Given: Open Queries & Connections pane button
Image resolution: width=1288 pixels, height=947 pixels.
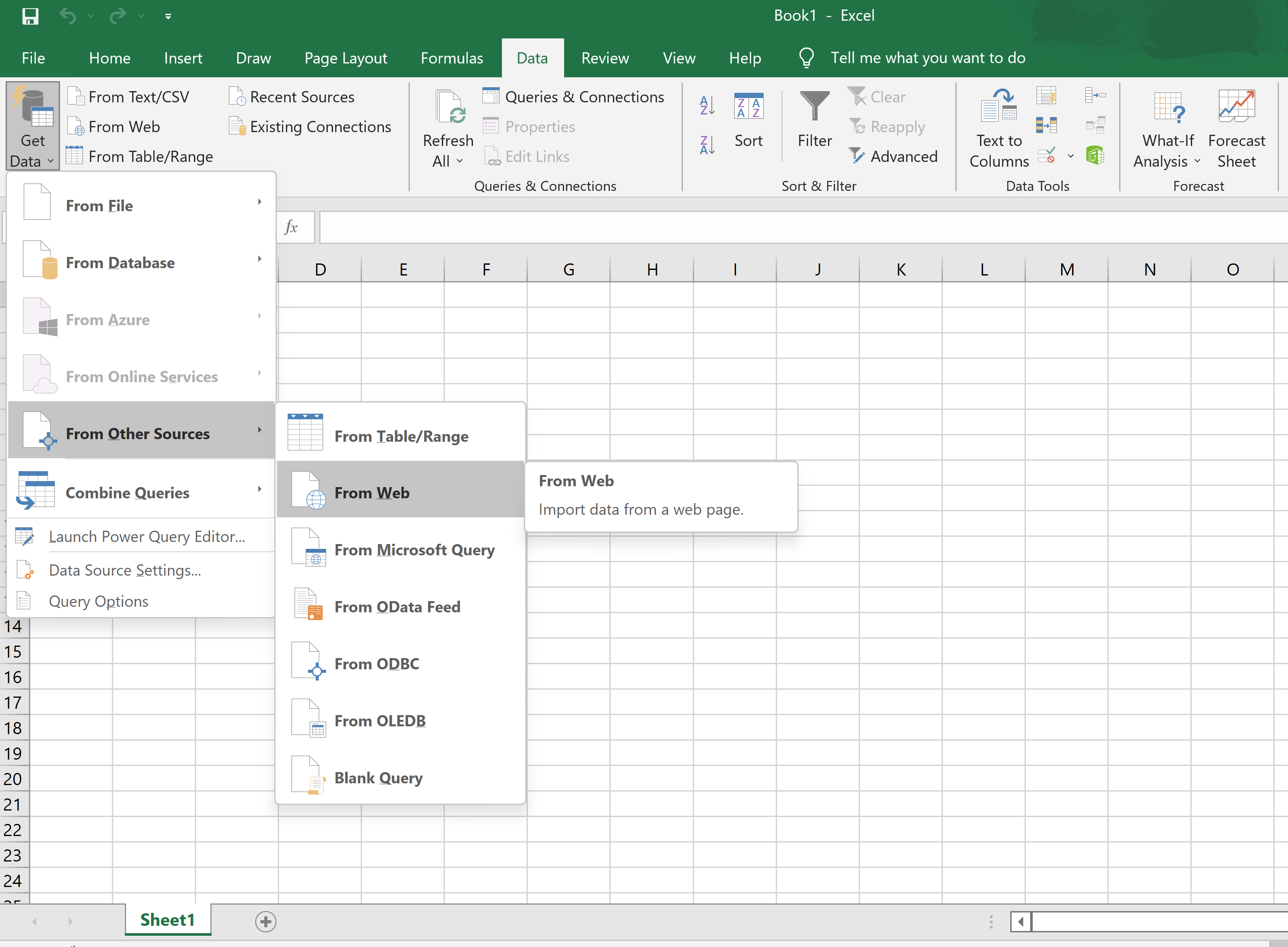Looking at the screenshot, I should point(573,97).
